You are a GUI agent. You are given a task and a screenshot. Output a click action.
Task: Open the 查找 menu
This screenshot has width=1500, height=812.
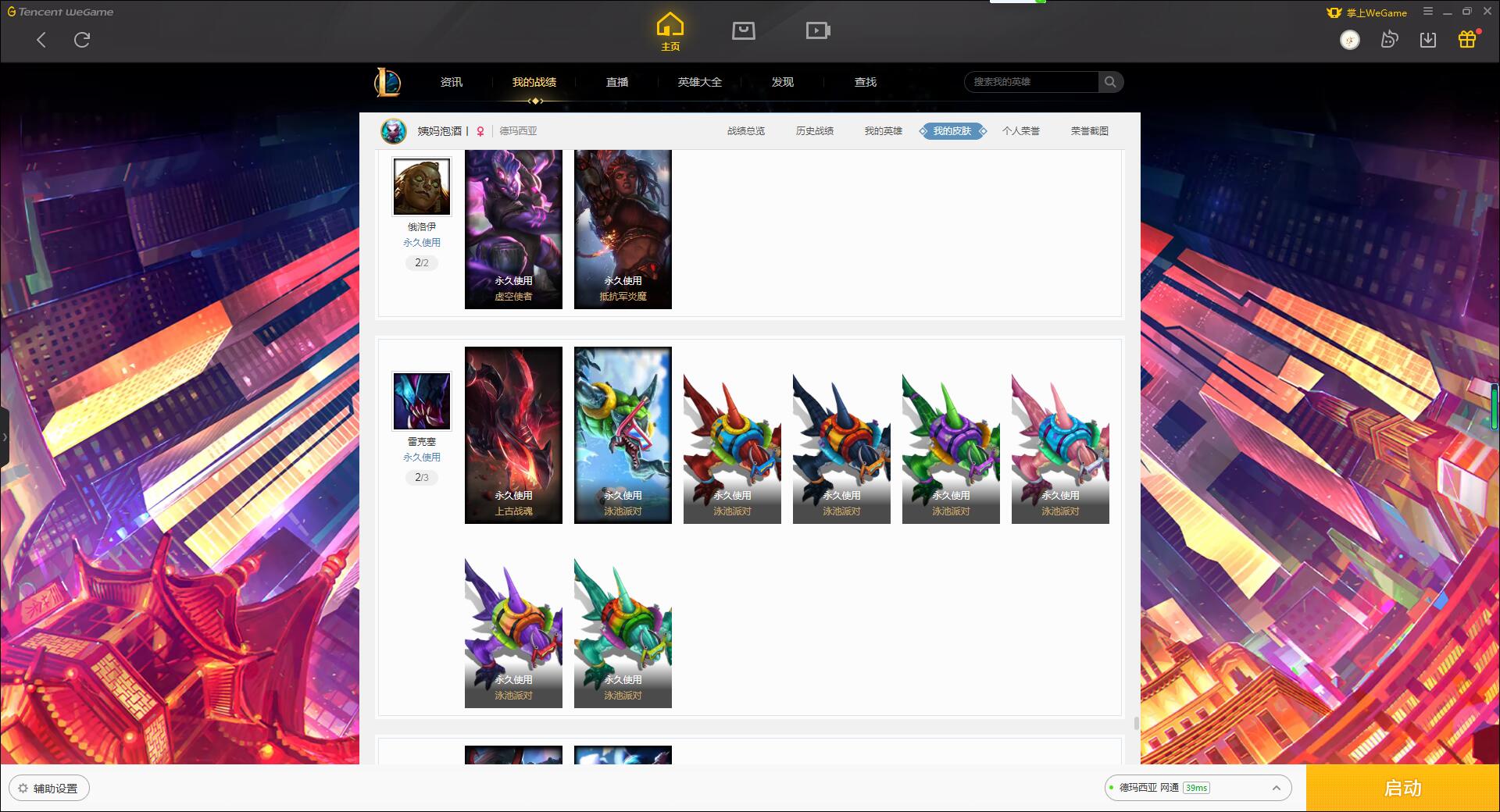click(x=866, y=82)
